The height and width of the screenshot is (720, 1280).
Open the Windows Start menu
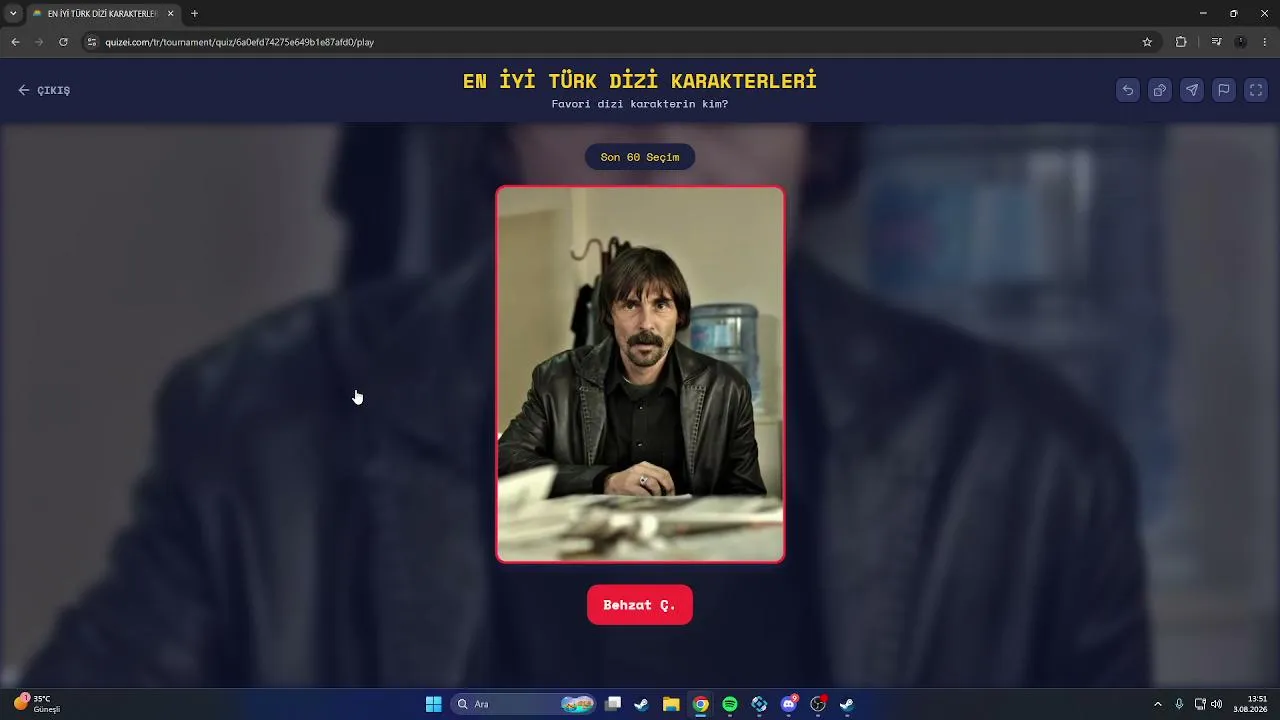tap(433, 704)
